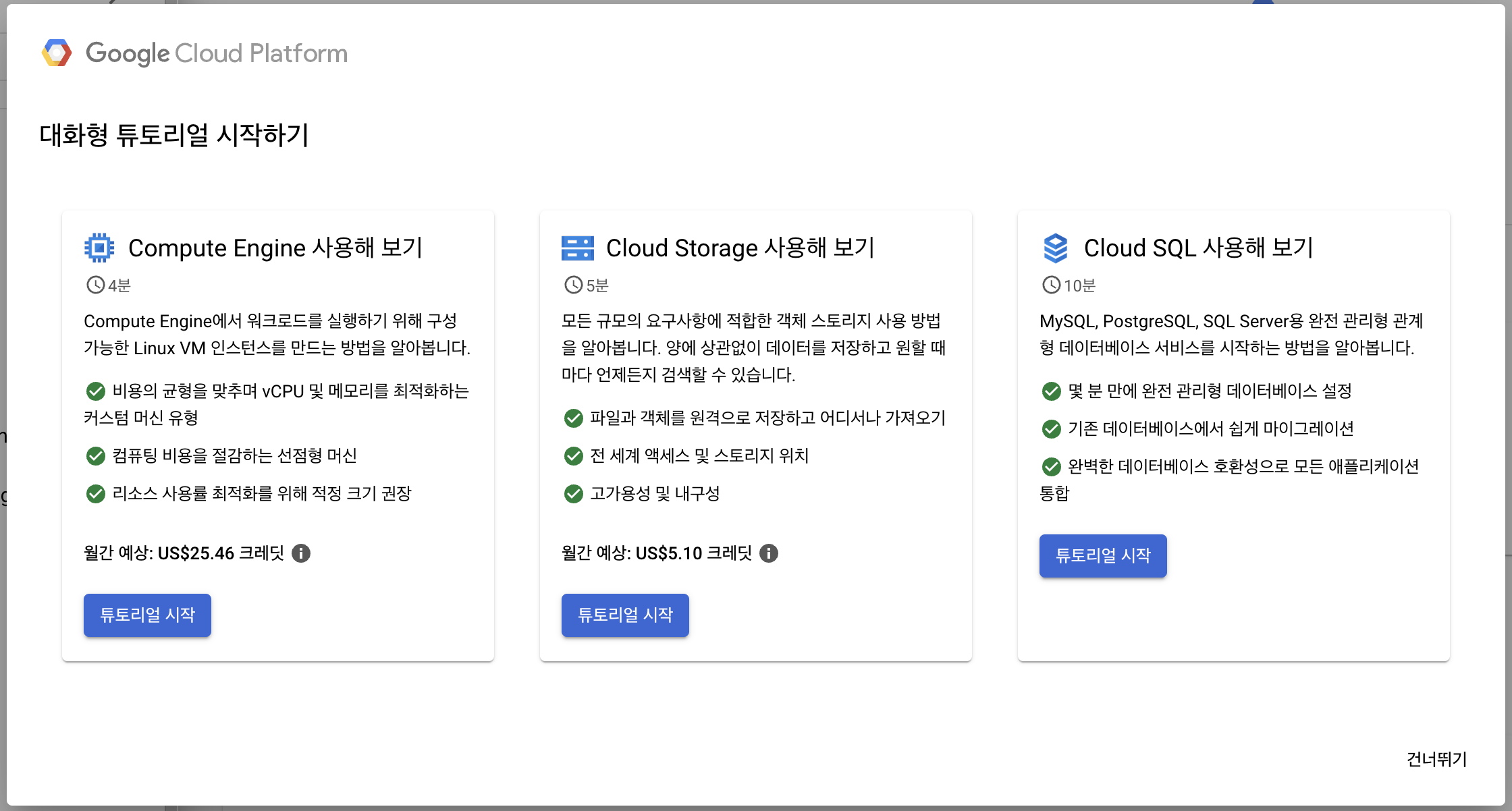This screenshot has height=811, width=1512.
Task: Click the title Cloud Storage 사용해 보기
Action: point(740,248)
